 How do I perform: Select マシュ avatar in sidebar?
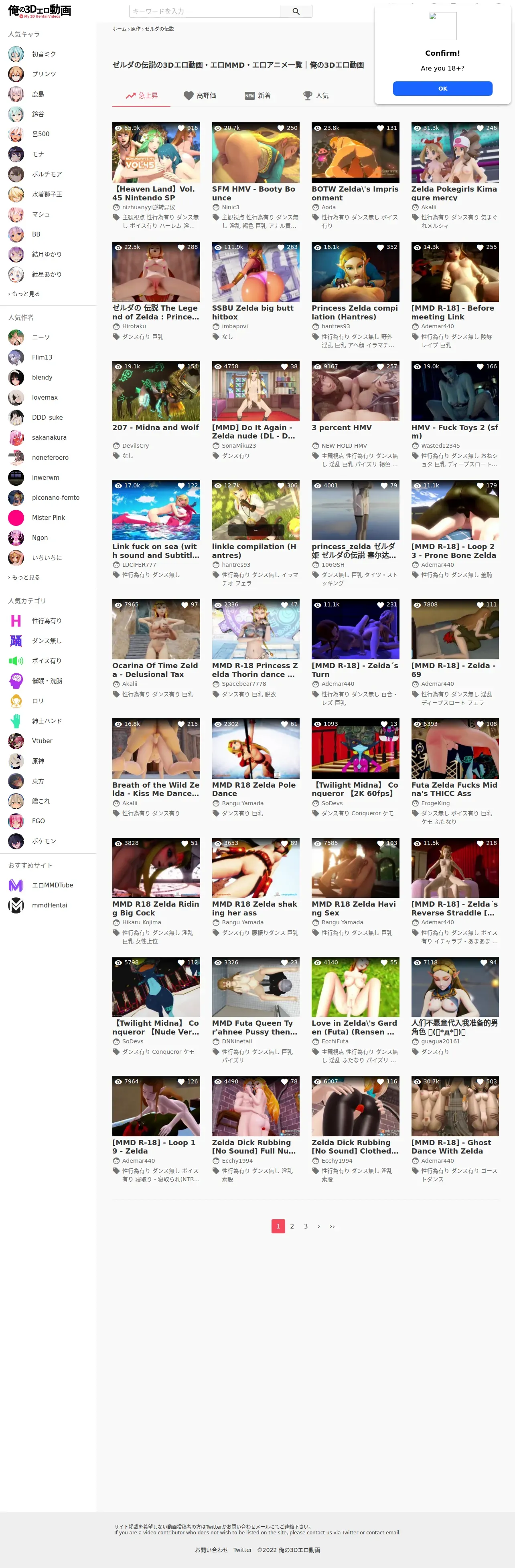[16, 215]
